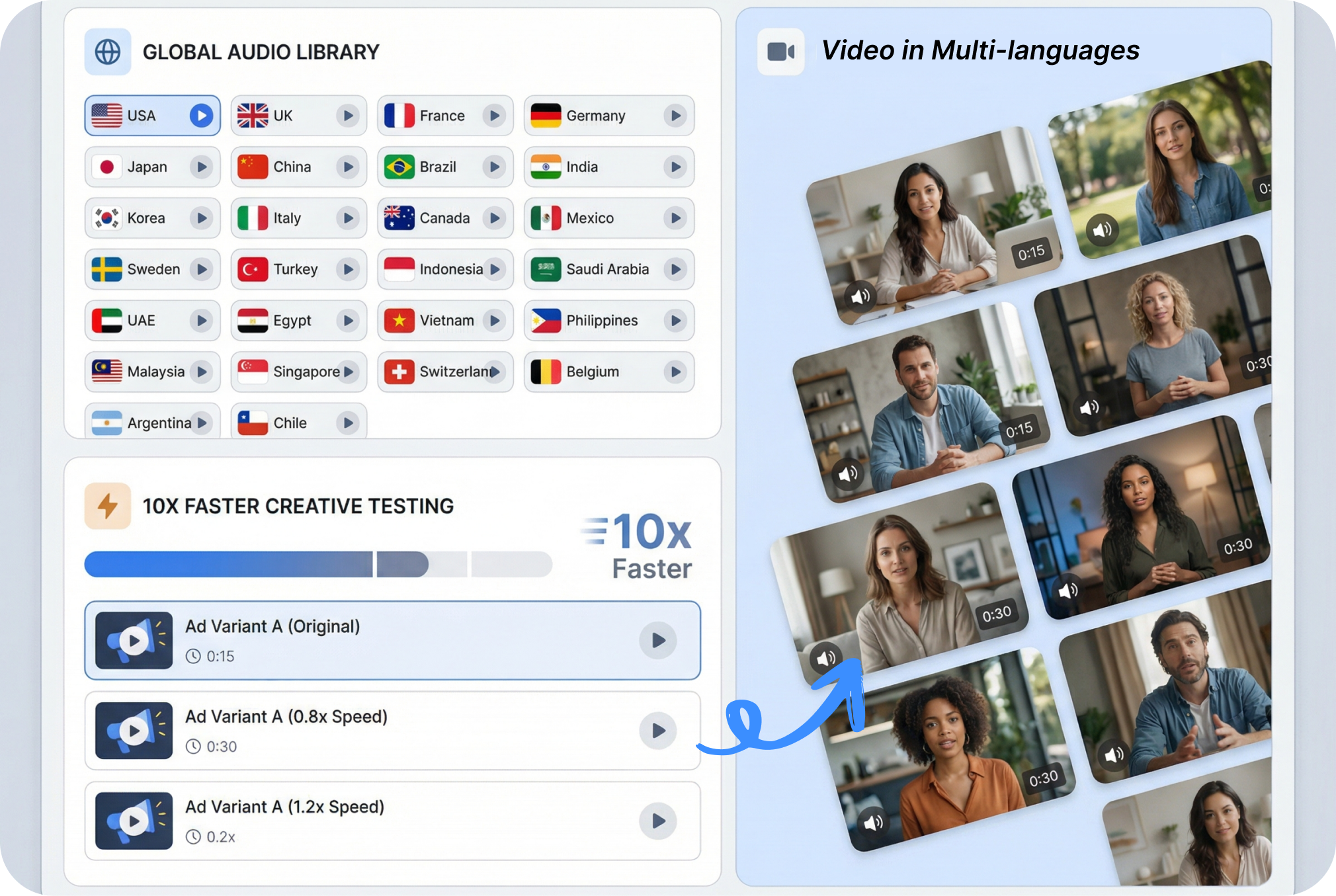Image resolution: width=1336 pixels, height=896 pixels.
Task: Play the UAE audio sample
Action: pyautogui.click(x=201, y=320)
